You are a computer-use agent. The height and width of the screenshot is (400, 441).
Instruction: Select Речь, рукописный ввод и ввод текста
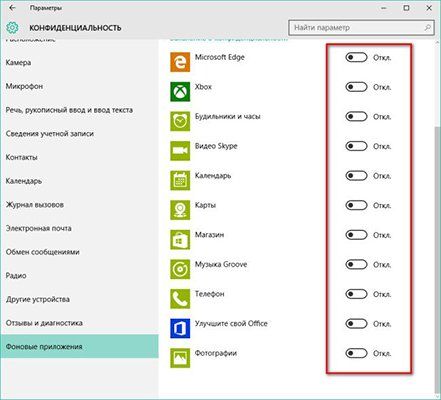79,110
